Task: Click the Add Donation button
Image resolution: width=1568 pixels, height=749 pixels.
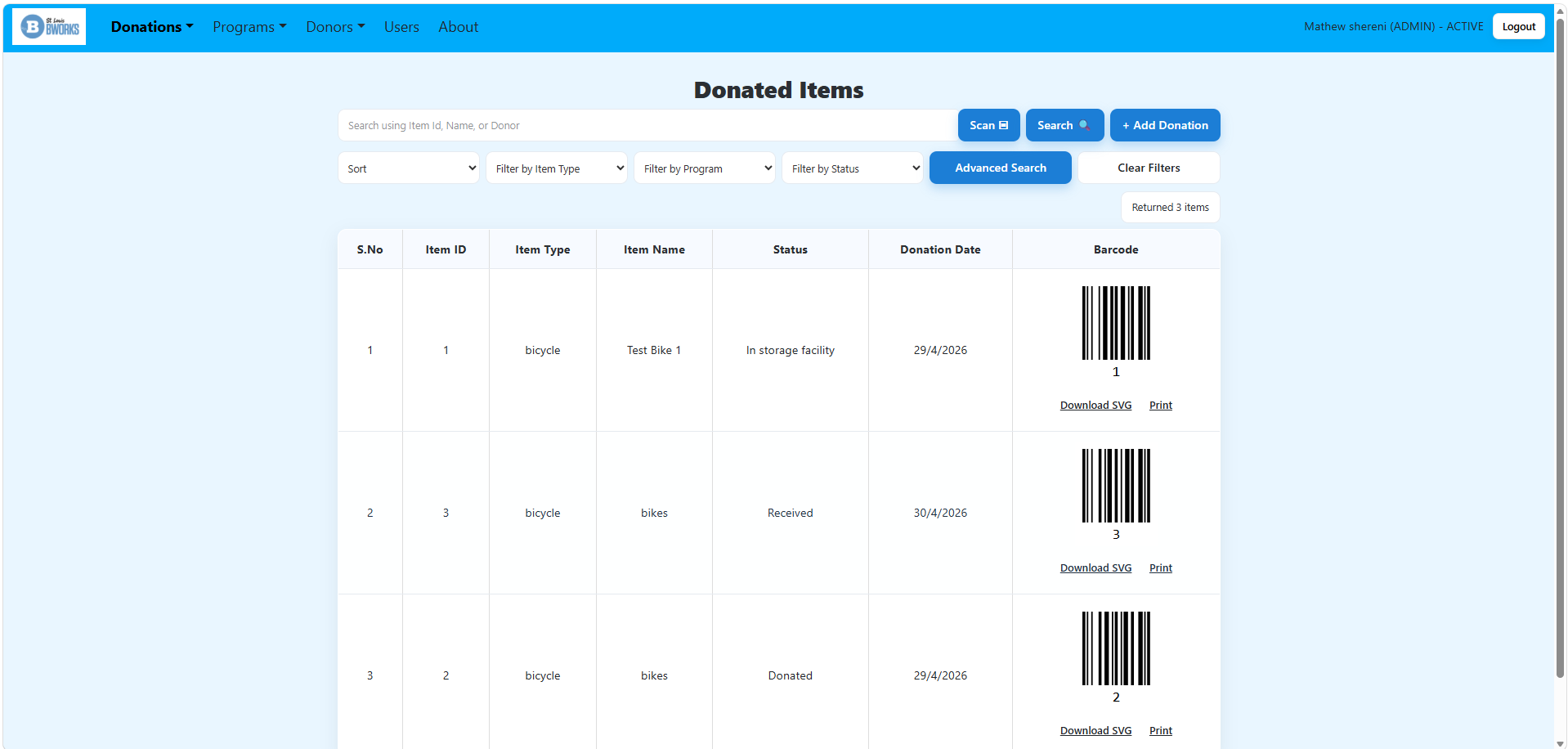Action: coord(1165,125)
